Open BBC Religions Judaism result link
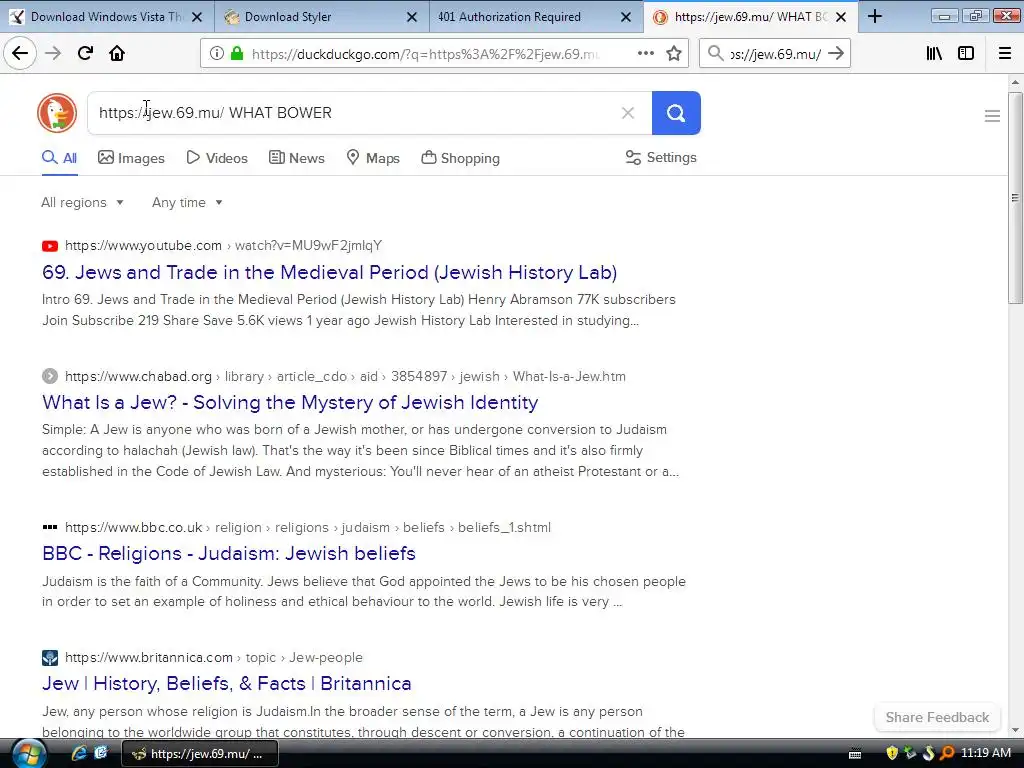1024x768 pixels. pos(229,553)
